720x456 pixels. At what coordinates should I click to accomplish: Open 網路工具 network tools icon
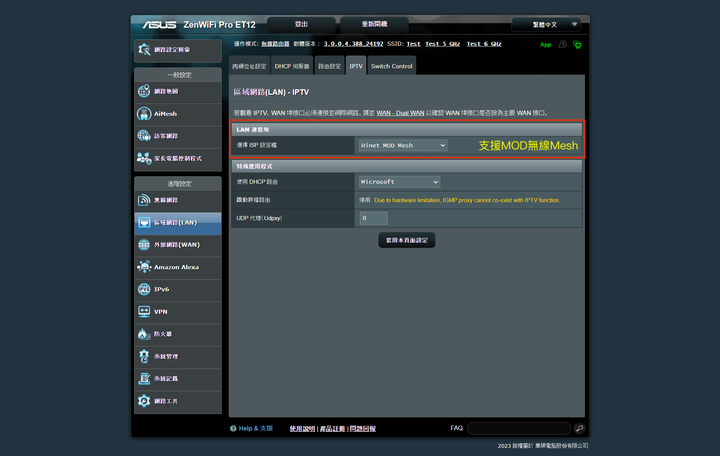point(144,401)
